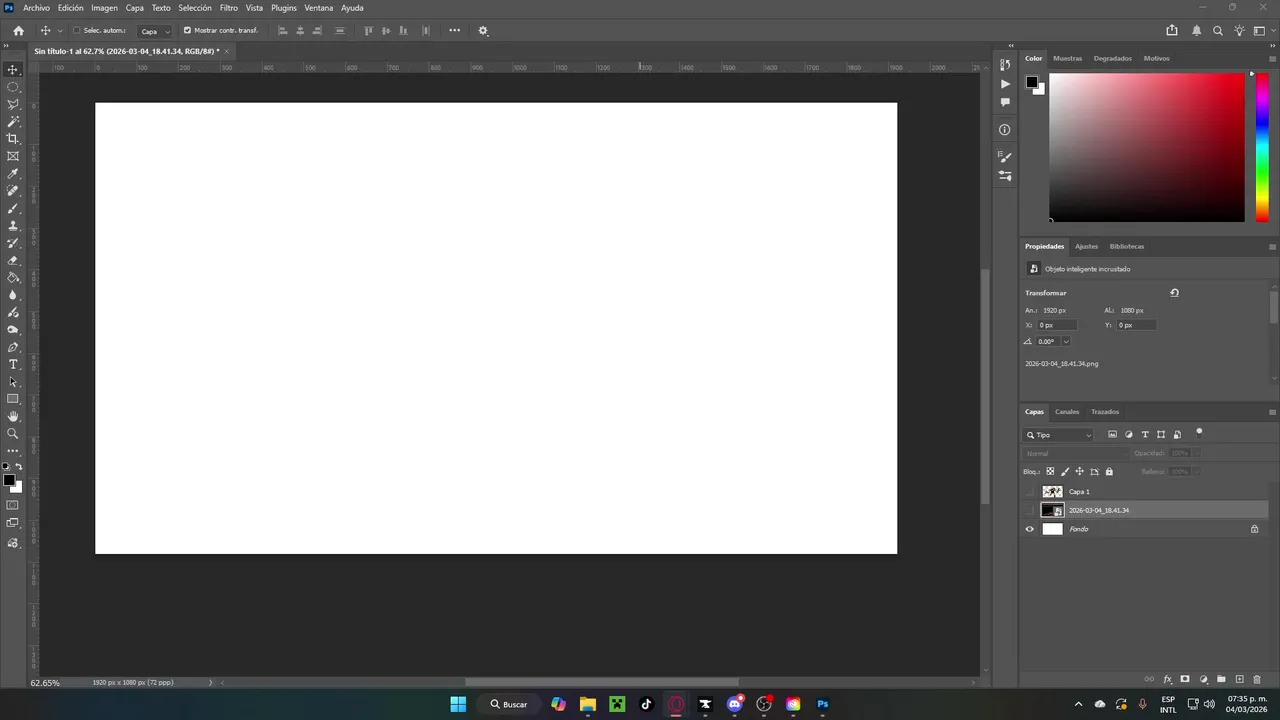Select the Horizontal Type tool
Viewport: 1280px width, 720px height.
tap(13, 364)
